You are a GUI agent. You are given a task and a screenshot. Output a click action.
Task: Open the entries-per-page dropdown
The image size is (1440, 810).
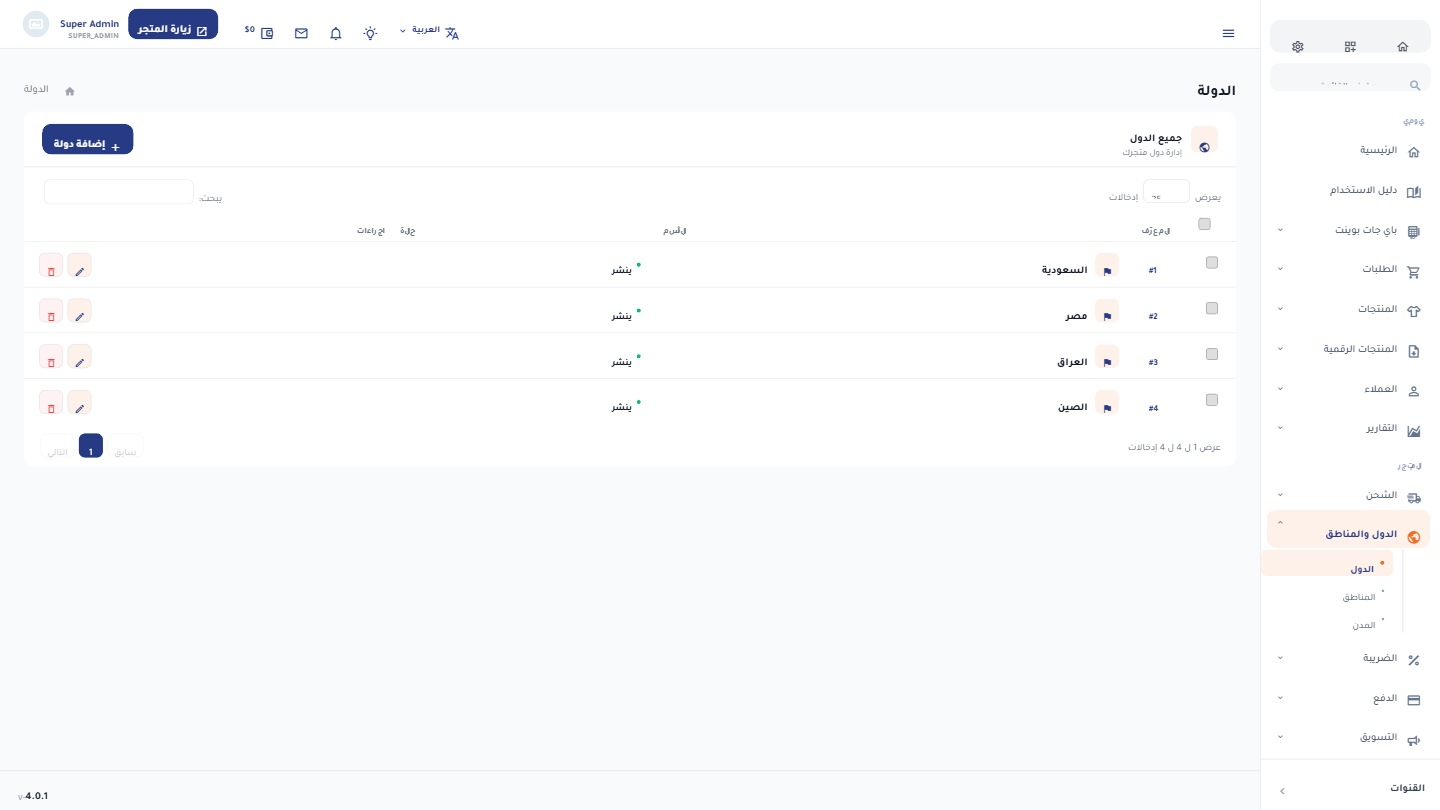point(1166,192)
